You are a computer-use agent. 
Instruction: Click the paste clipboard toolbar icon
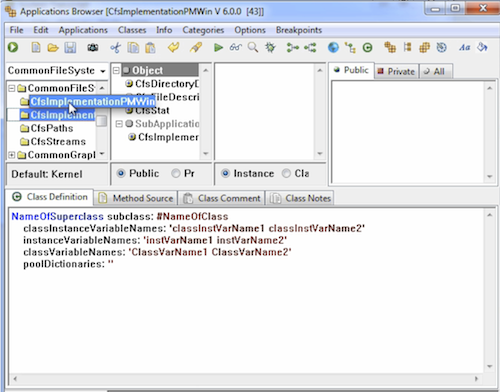(150, 48)
